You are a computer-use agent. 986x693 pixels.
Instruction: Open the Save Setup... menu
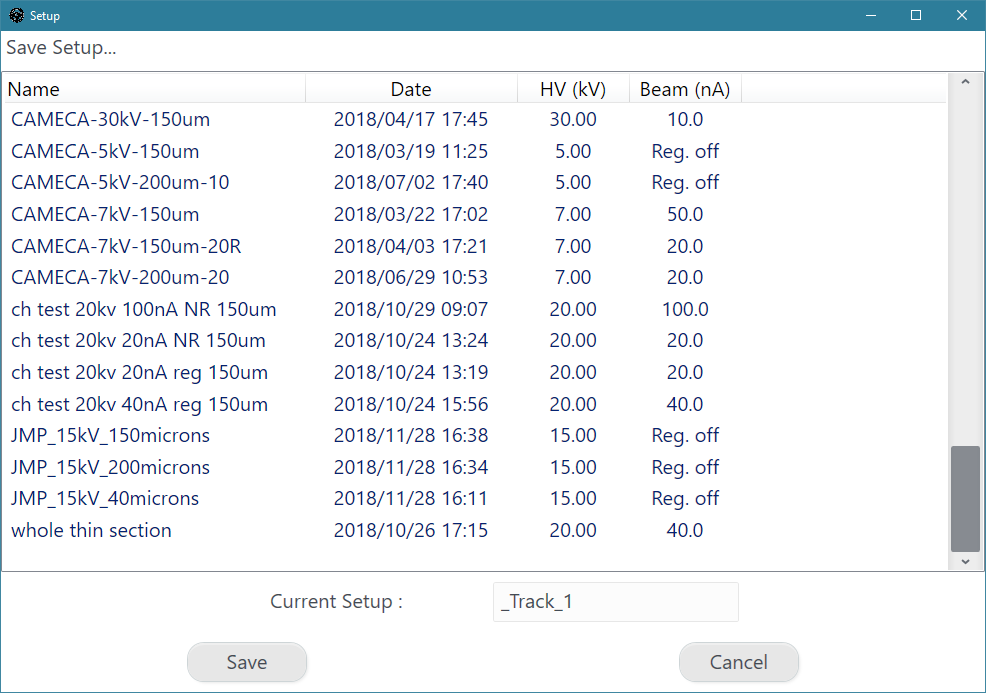click(61, 48)
